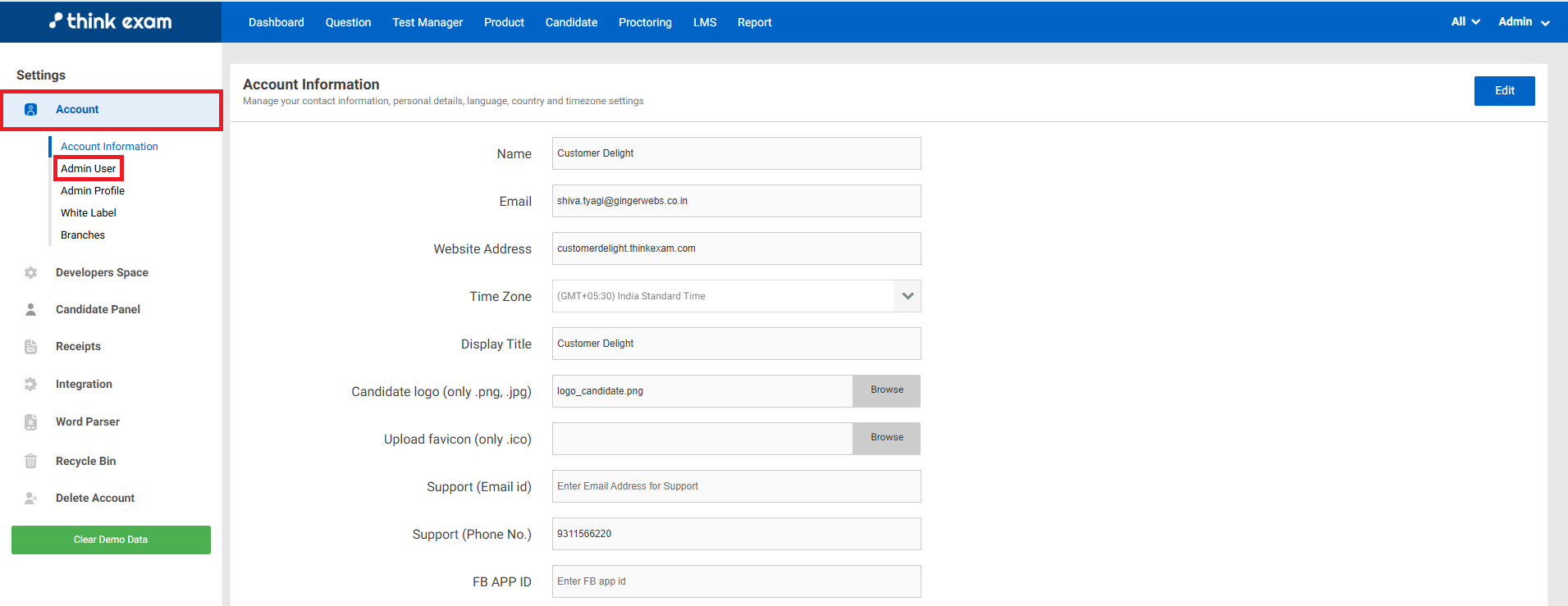Click the Delete Account user icon
Viewport: 1568px width, 606px height.
(x=31, y=499)
